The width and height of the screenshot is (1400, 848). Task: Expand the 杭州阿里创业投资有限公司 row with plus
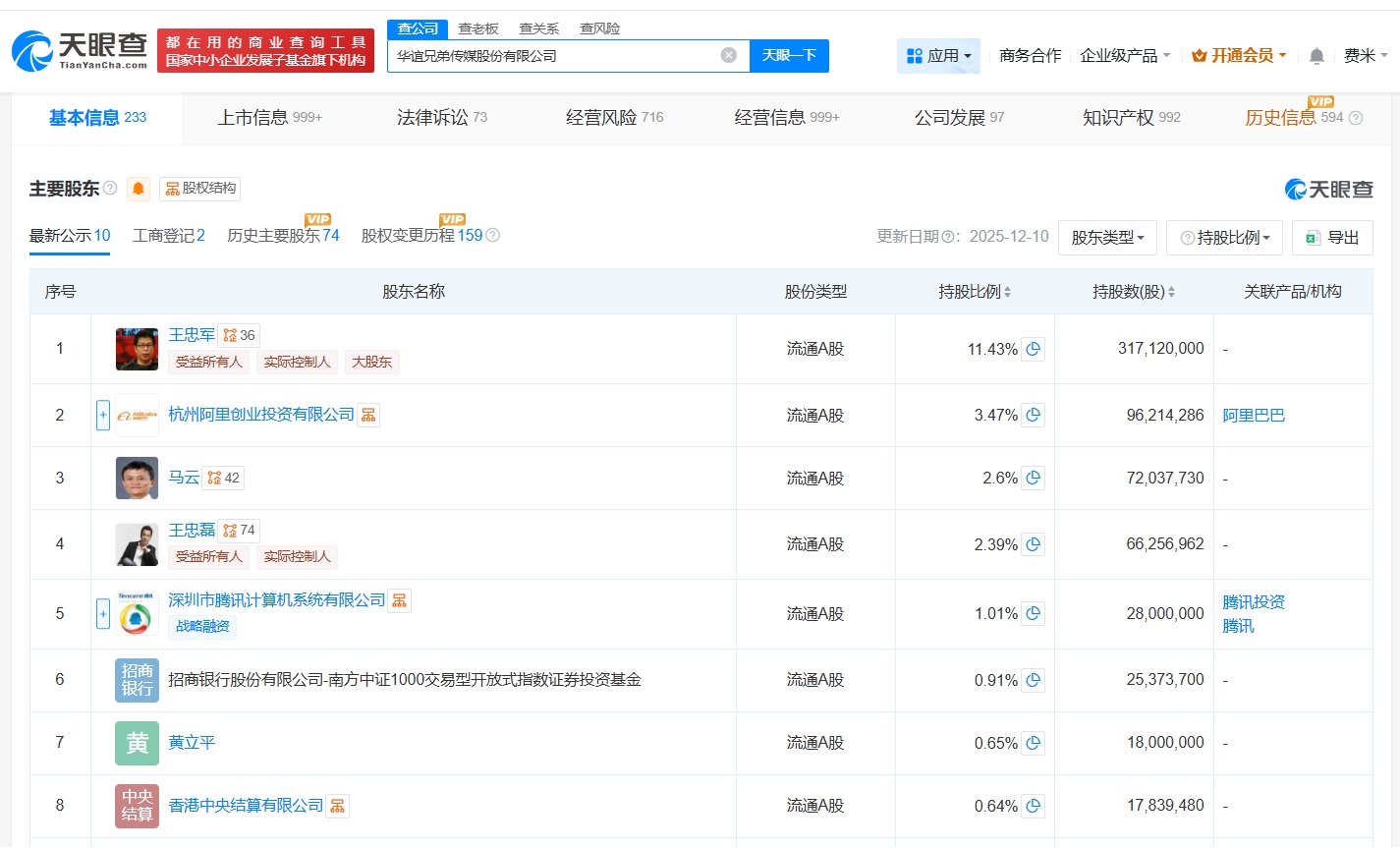(103, 416)
